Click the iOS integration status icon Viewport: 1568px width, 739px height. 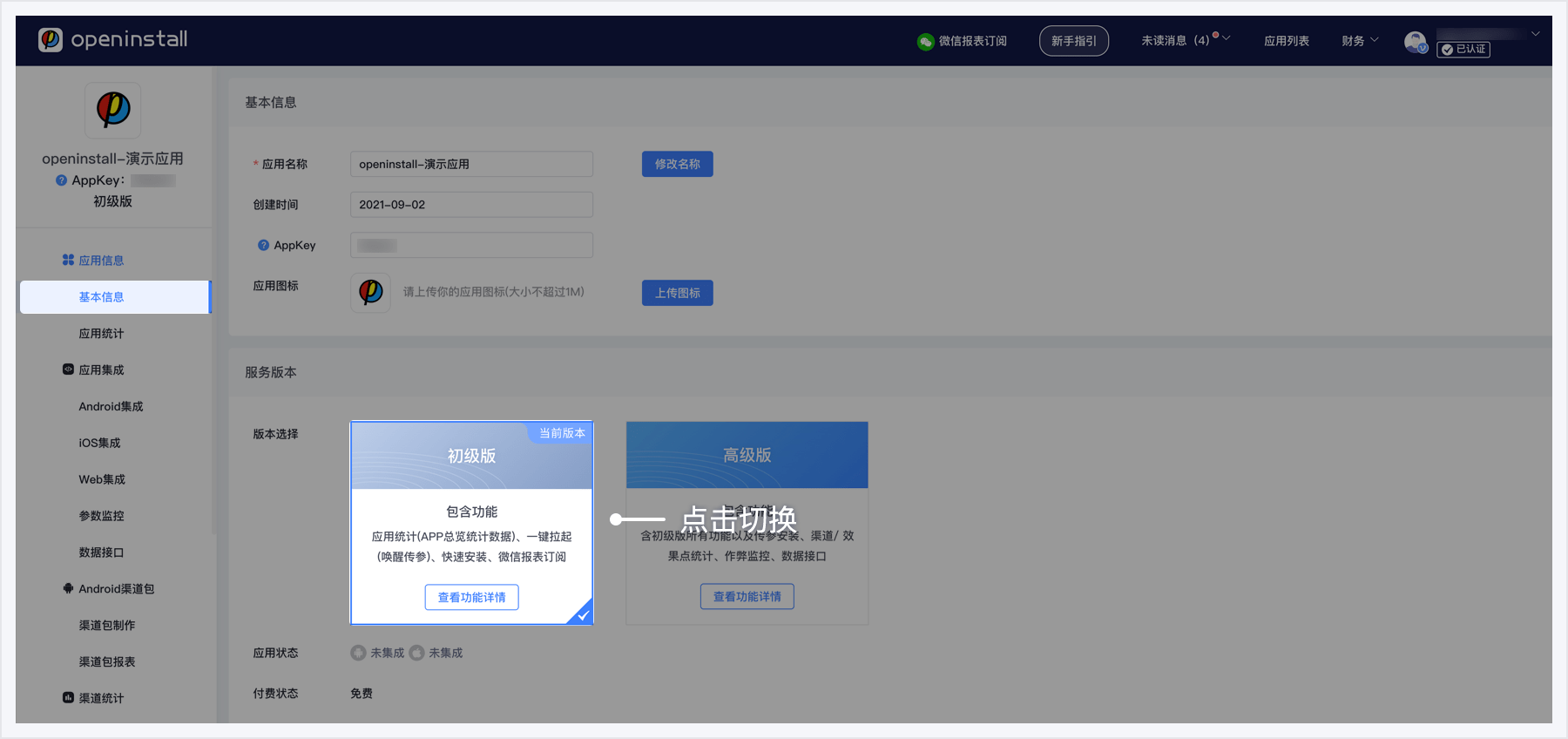tap(416, 653)
